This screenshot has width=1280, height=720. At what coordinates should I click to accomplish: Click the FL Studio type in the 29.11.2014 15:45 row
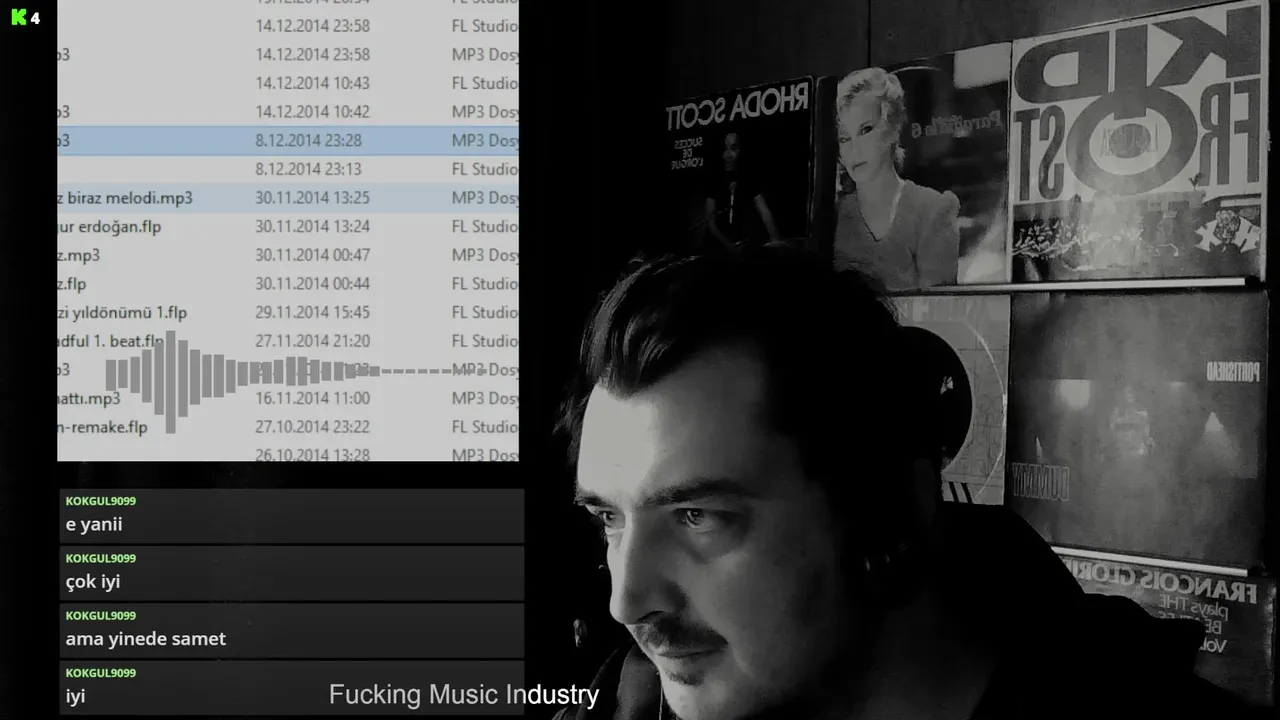click(485, 312)
